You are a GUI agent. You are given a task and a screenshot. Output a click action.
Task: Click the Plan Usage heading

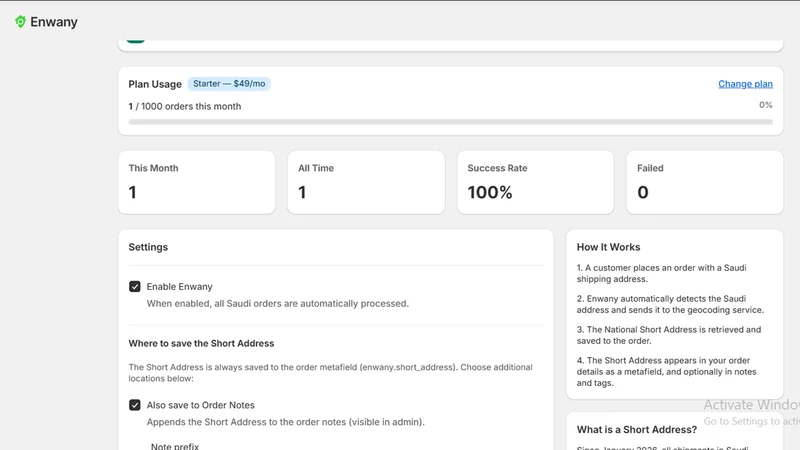pyautogui.click(x=155, y=84)
